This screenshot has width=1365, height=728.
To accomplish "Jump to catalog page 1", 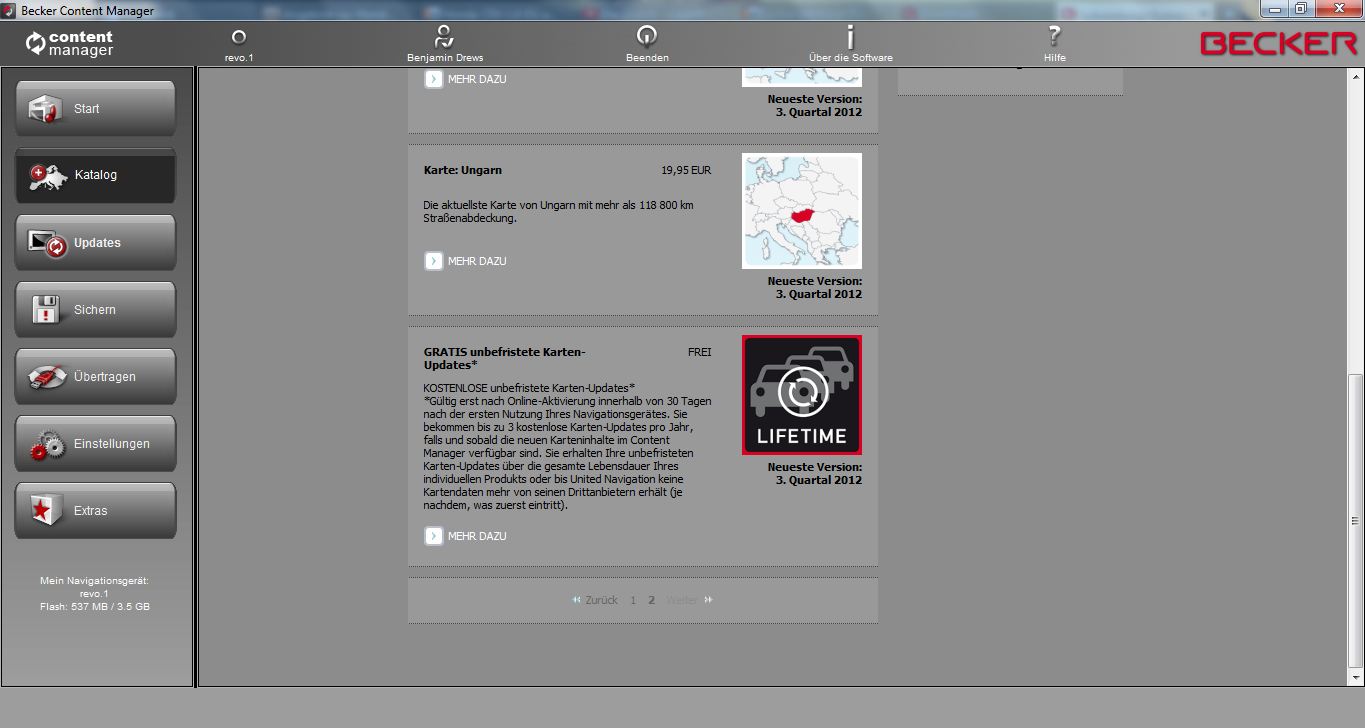I will pos(633,600).
